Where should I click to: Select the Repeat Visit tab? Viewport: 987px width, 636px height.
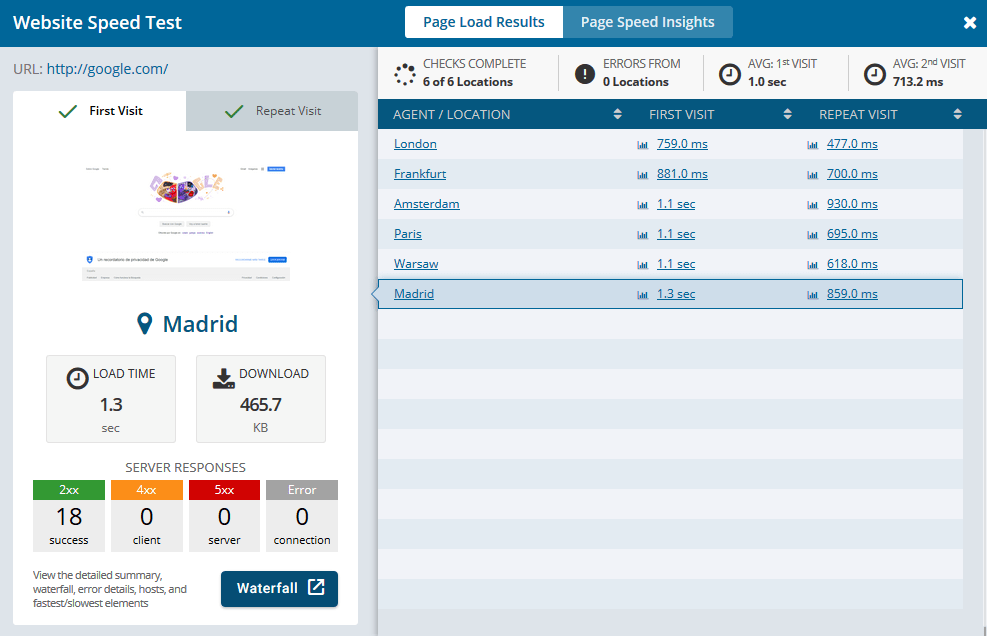(272, 111)
